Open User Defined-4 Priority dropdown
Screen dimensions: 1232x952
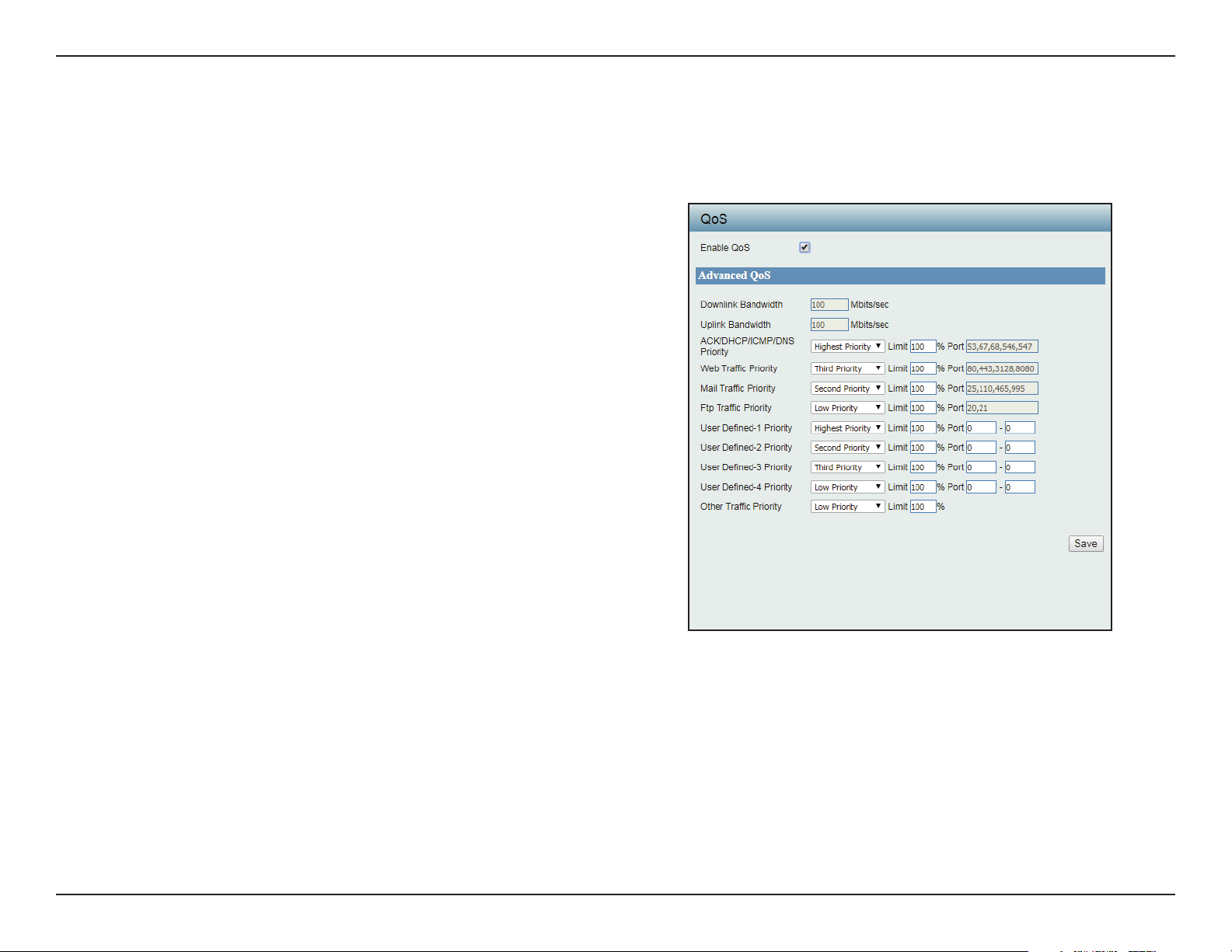point(847,487)
